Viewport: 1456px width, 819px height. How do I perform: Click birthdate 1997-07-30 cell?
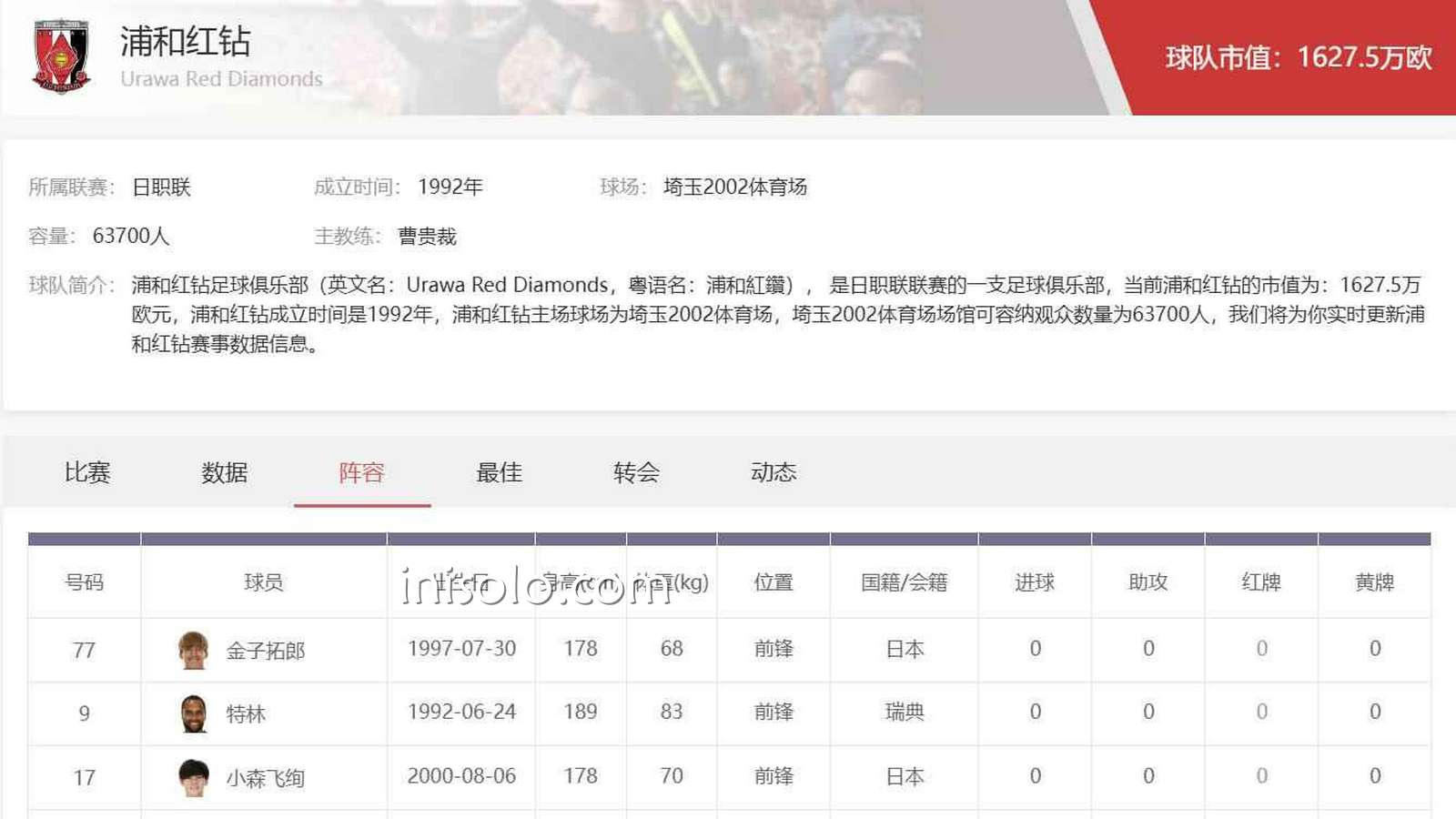[x=461, y=649]
